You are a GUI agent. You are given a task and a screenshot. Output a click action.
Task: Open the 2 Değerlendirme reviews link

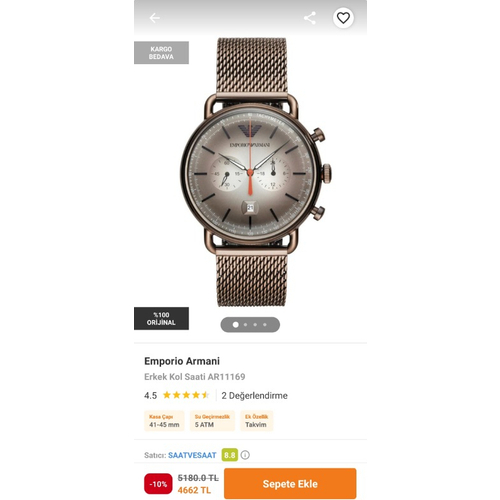254,396
